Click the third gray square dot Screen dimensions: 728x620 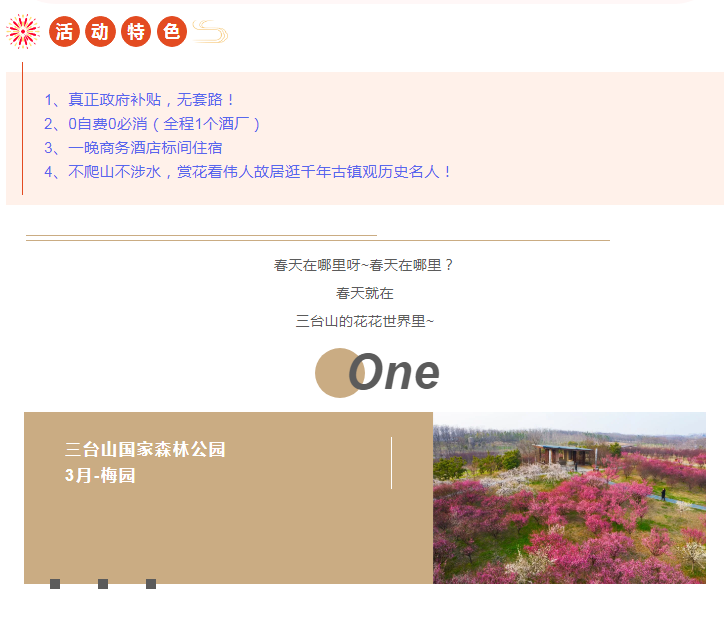pyautogui.click(x=151, y=584)
